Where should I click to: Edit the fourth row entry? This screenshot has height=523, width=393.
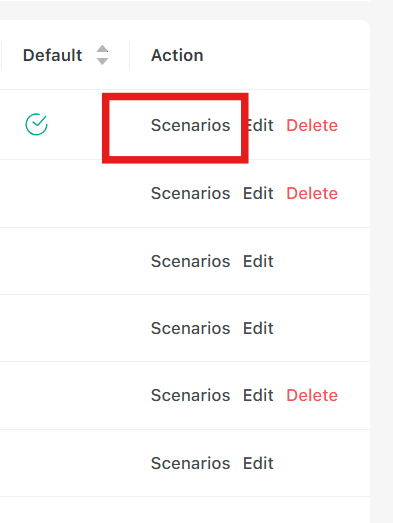[258, 328]
